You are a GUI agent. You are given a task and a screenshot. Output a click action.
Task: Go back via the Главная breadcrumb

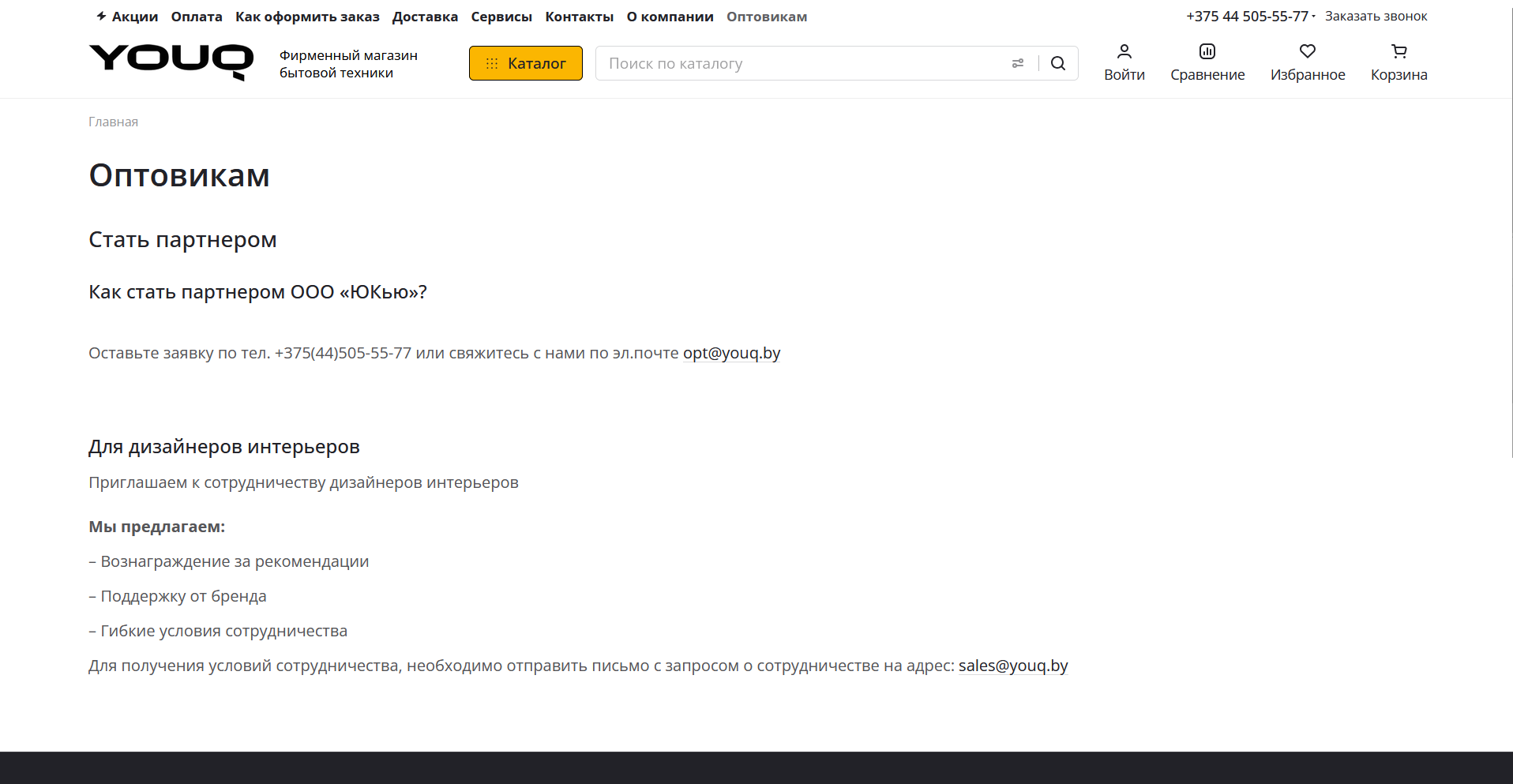112,122
